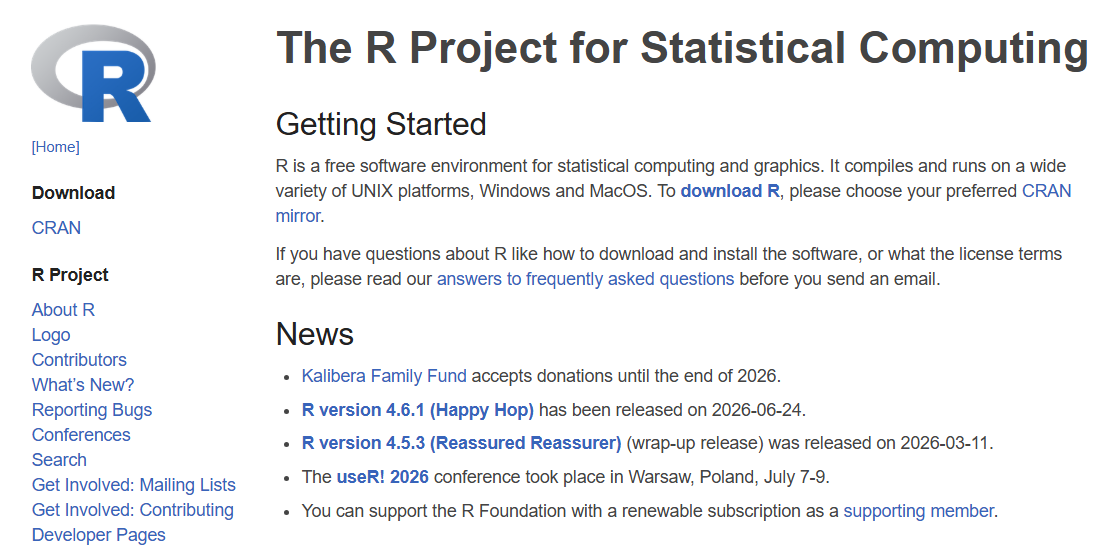Open answers to frequently asked questions
1108x553 pixels.
585,279
